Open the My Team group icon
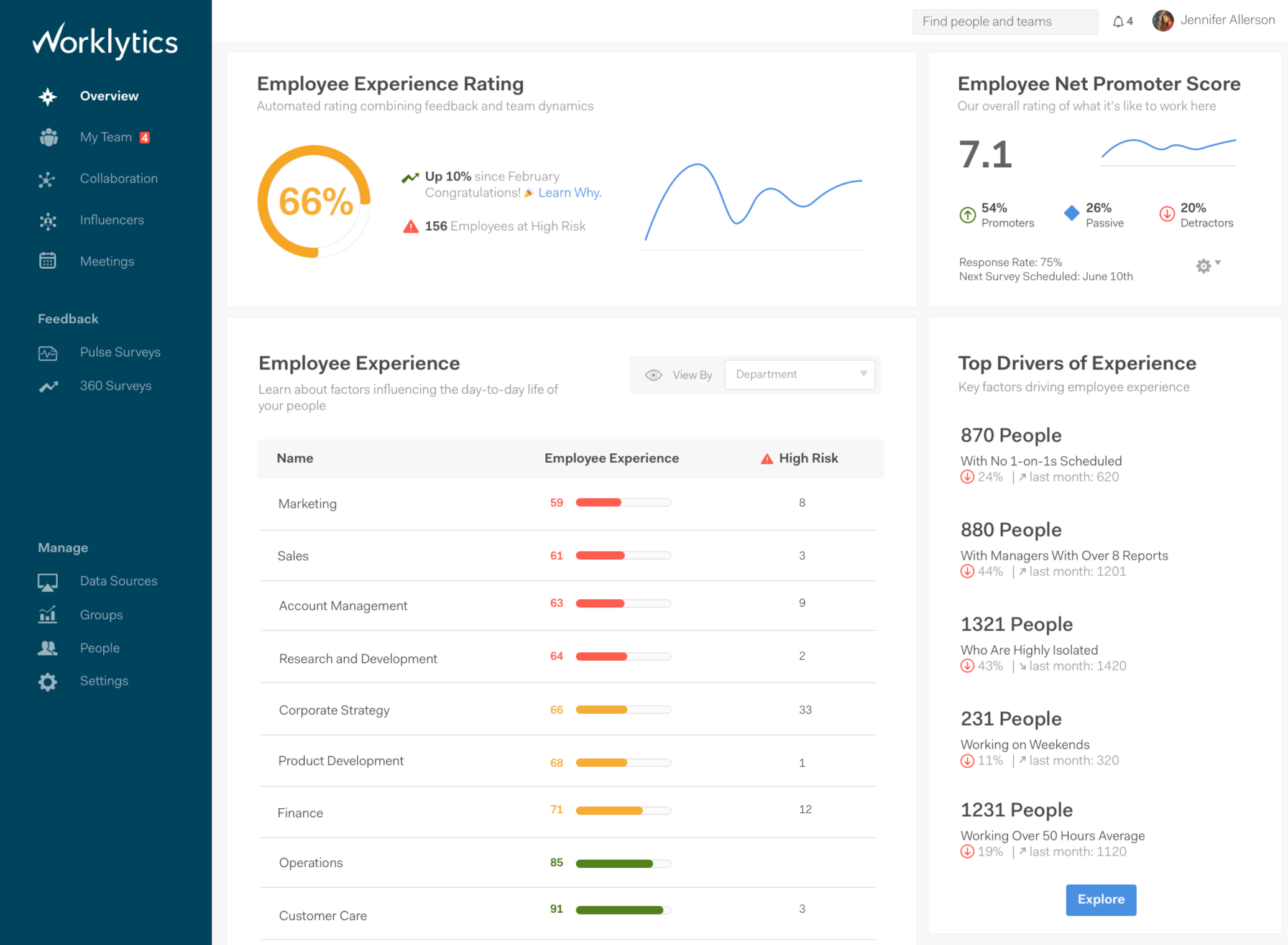 click(48, 137)
